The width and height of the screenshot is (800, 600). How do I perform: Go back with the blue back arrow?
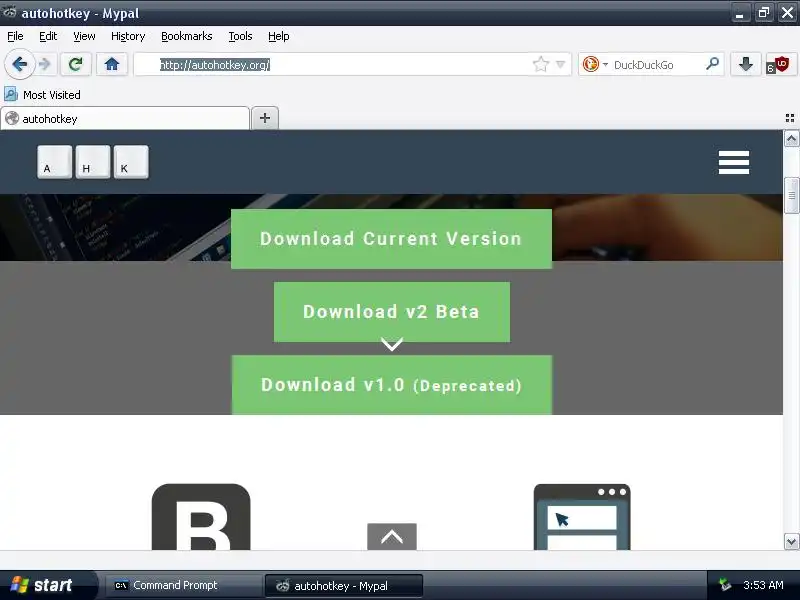(x=19, y=64)
